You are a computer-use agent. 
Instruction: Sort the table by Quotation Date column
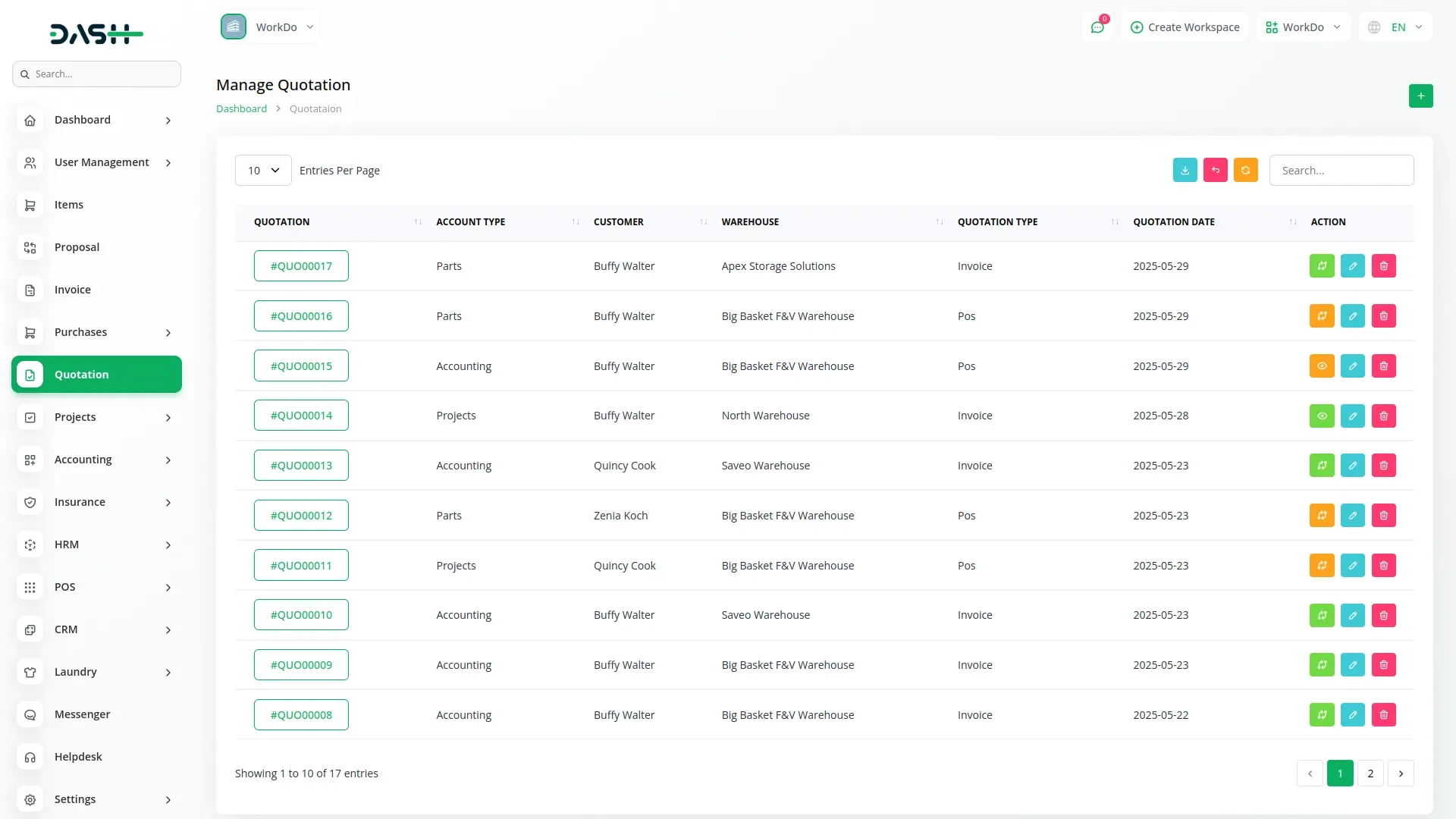coord(1173,222)
